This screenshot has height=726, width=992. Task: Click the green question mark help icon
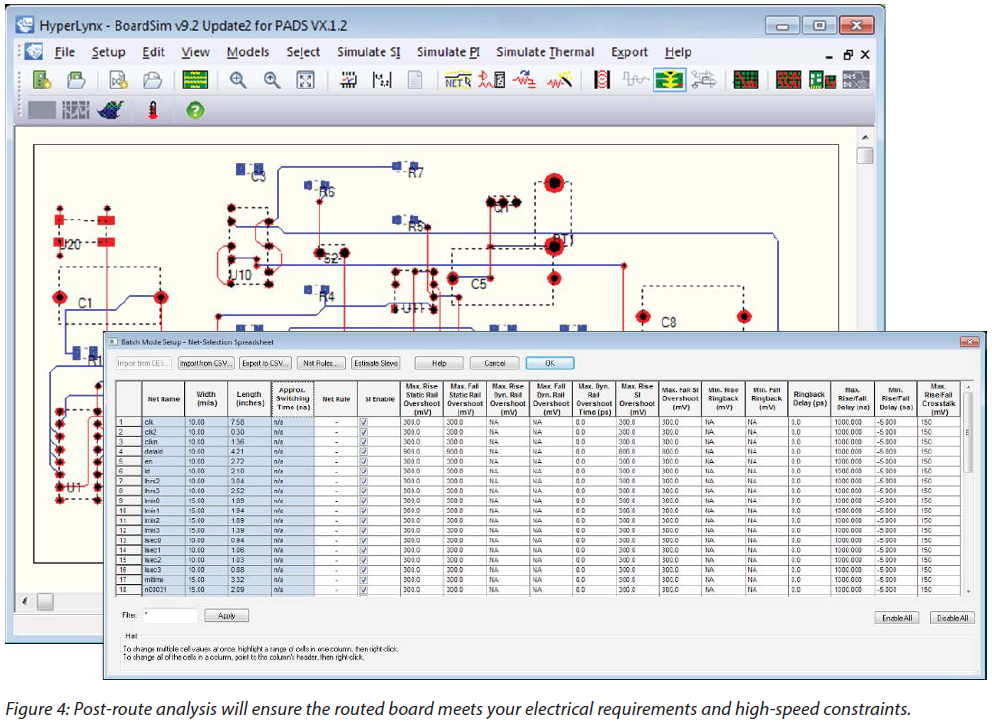coord(195,111)
